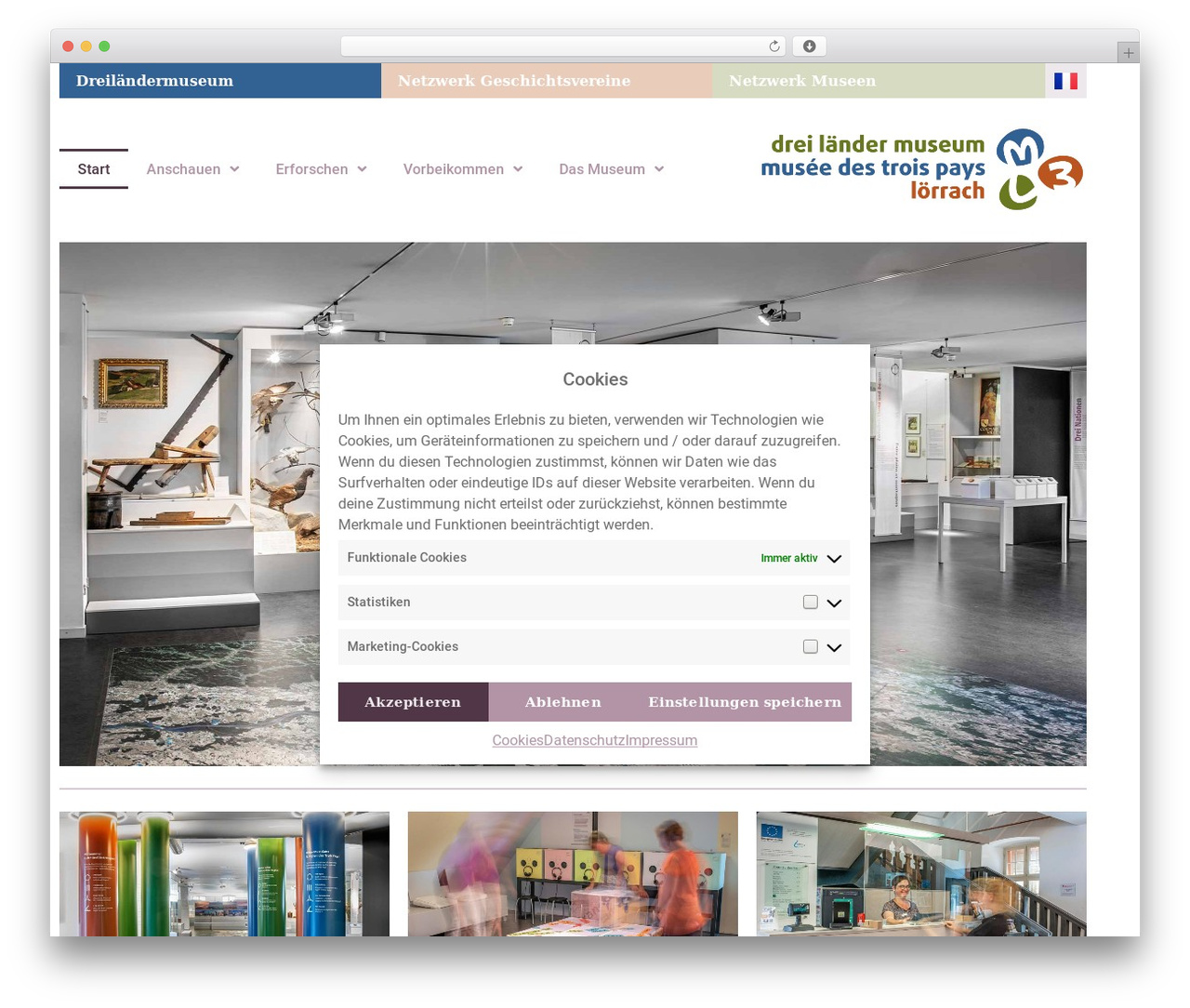Open the Anschauen dropdown menu
This screenshot has height=1008, width=1190.
click(192, 169)
